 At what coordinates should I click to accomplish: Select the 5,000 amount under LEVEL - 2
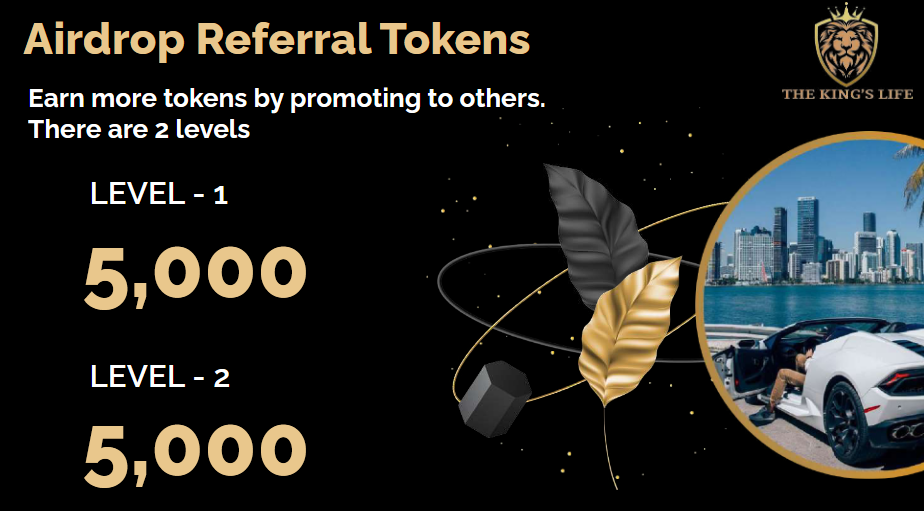click(195, 455)
